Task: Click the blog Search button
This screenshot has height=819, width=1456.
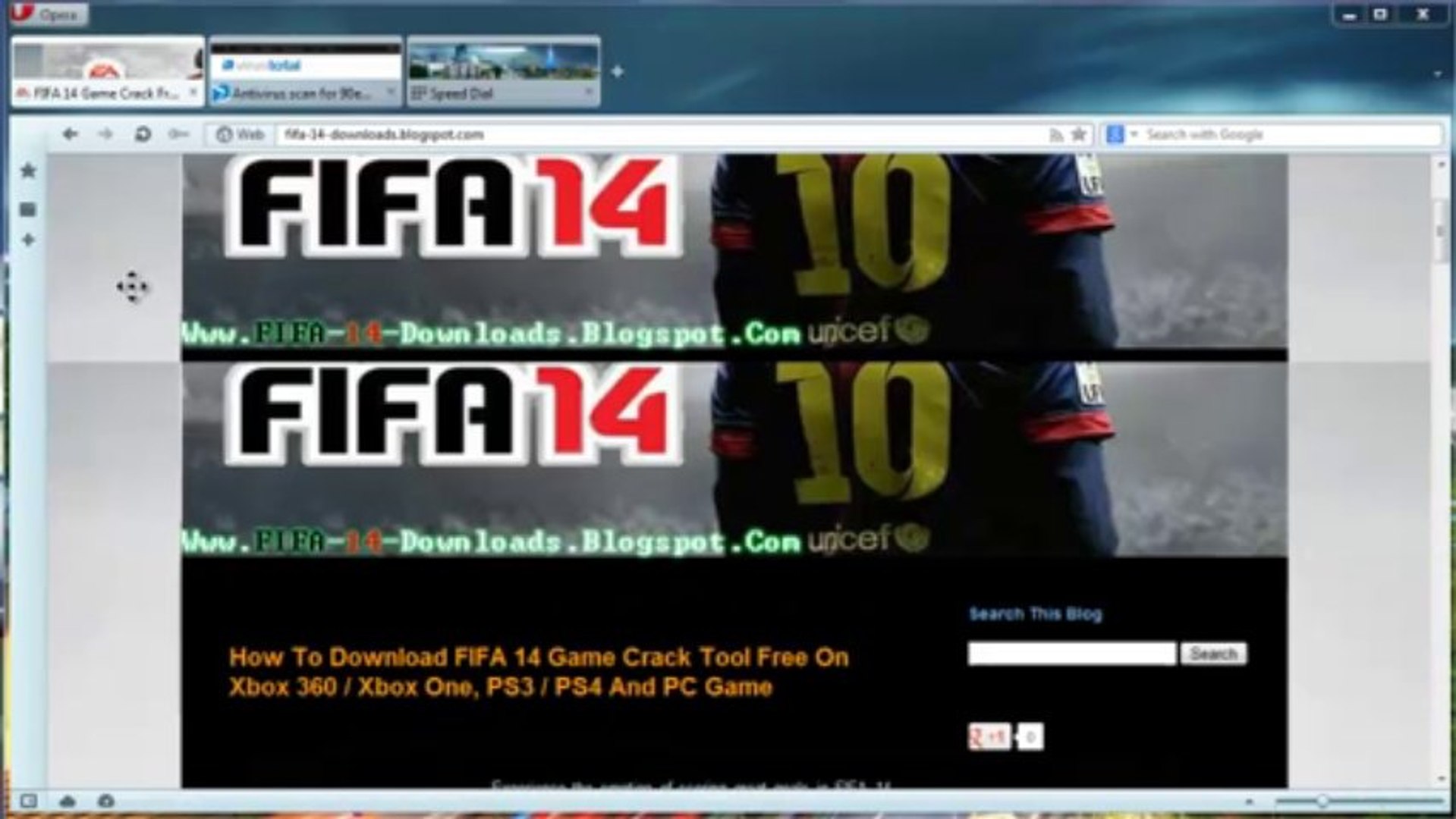Action: click(1213, 654)
